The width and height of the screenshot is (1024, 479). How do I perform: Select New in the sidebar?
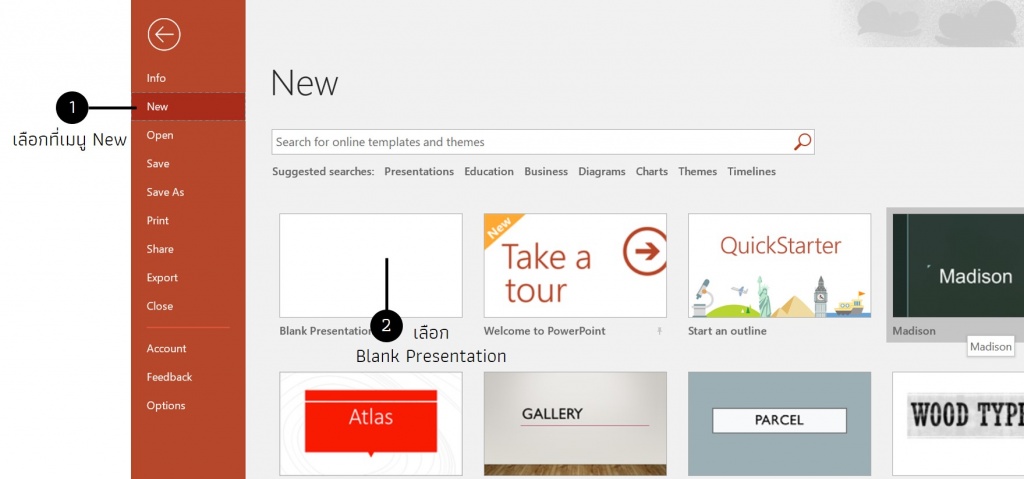pyautogui.click(x=157, y=107)
